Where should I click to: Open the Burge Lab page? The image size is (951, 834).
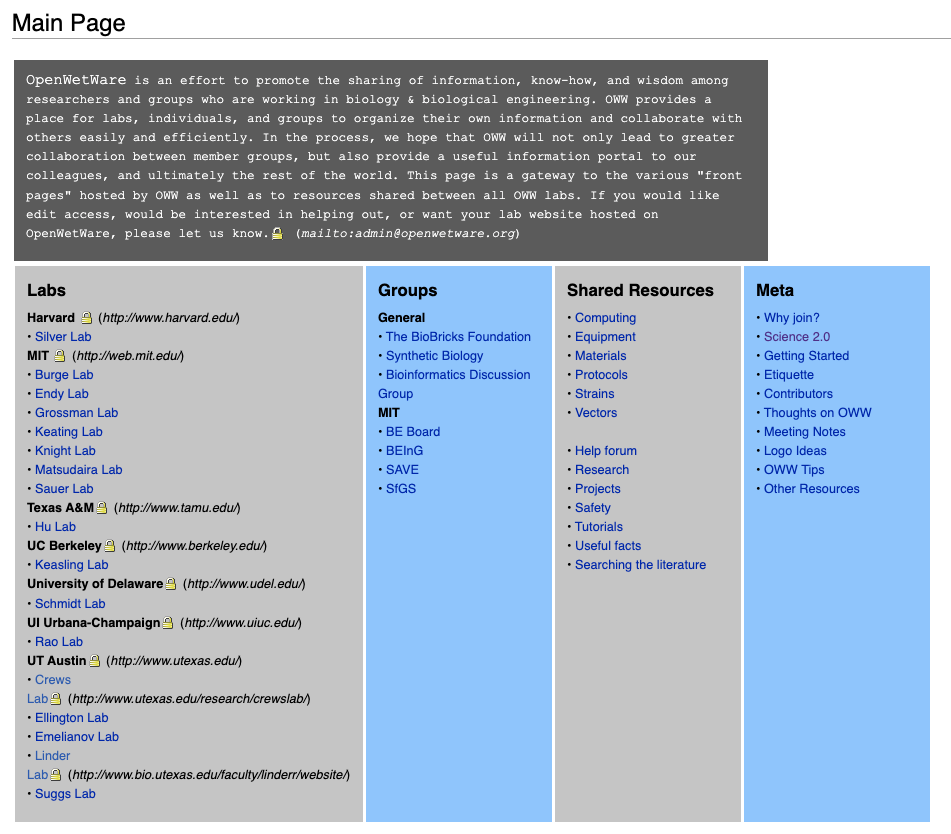[64, 375]
